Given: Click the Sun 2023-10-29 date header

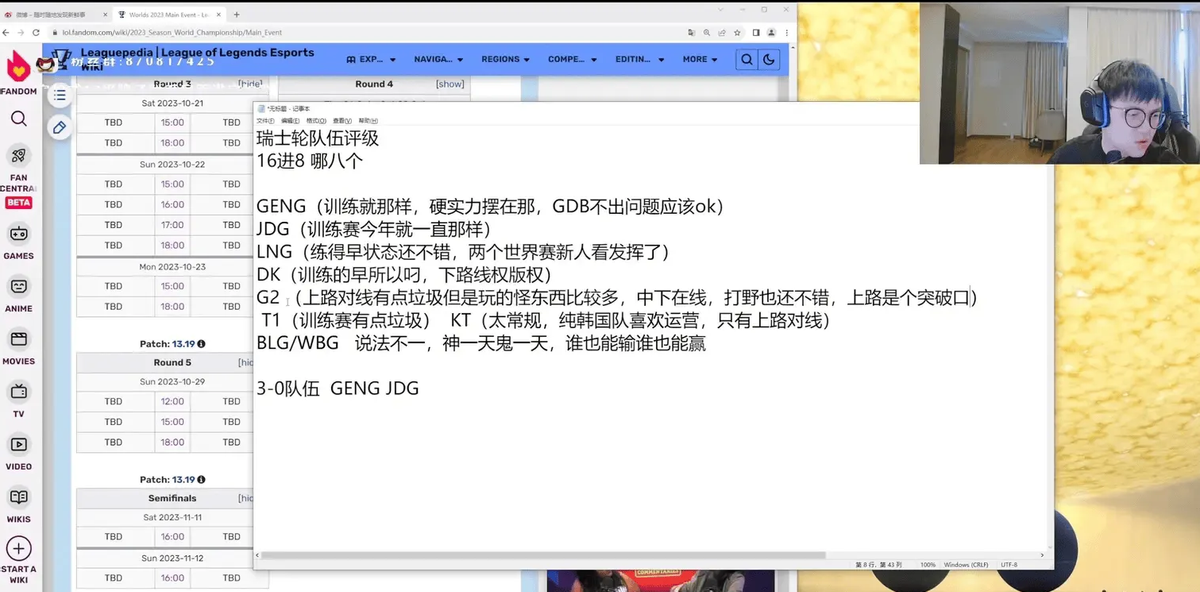Looking at the screenshot, I should click(x=172, y=381).
